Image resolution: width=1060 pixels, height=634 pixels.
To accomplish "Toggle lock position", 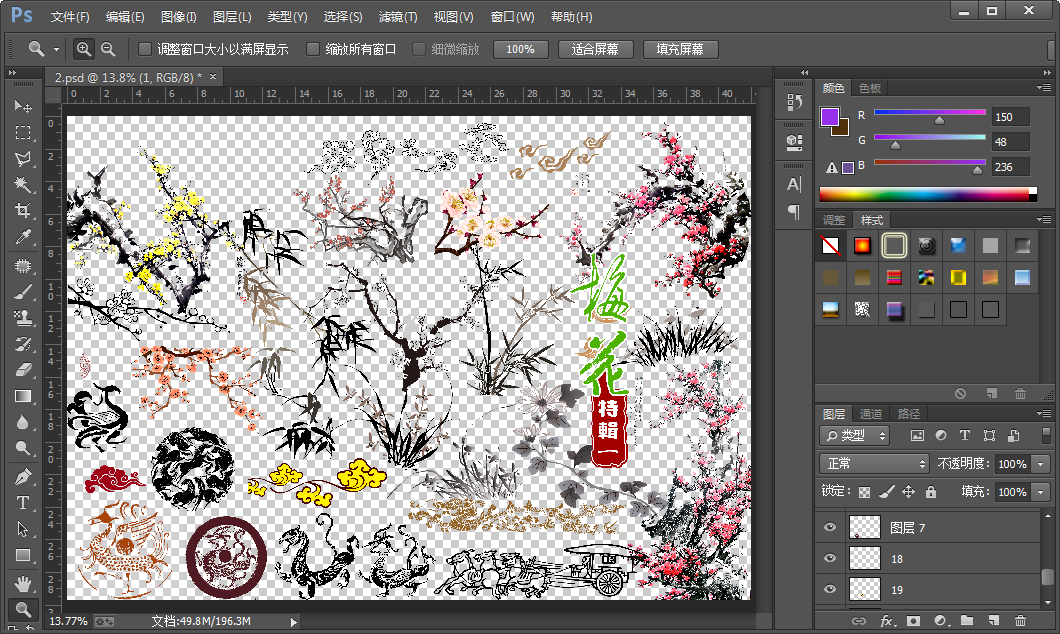I will (908, 492).
